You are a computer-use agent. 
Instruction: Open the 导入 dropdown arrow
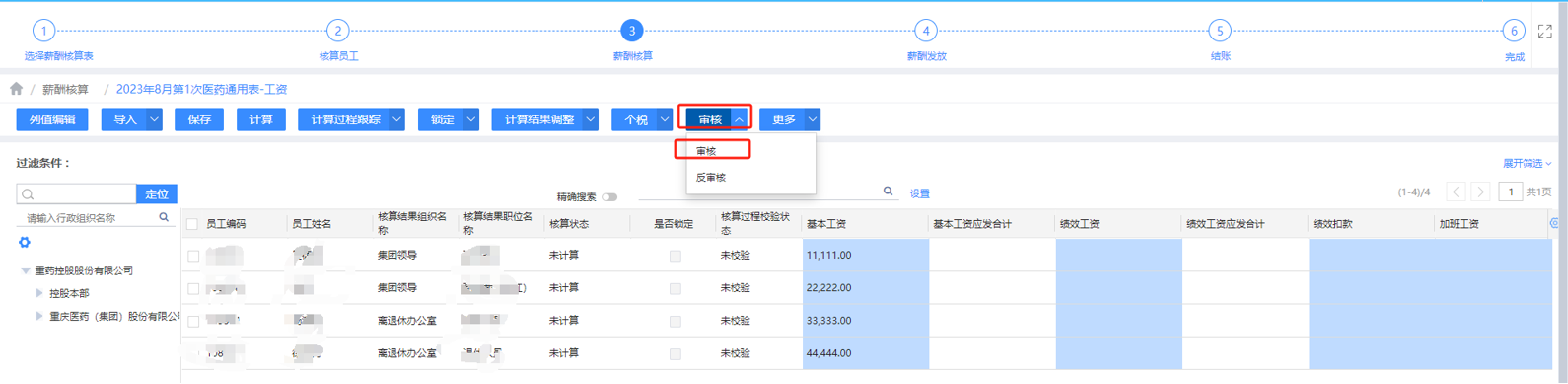click(155, 119)
